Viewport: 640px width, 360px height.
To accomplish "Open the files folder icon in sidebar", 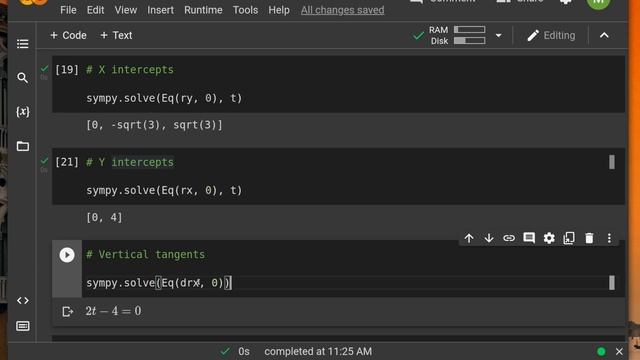I will pyautogui.click(x=22, y=146).
